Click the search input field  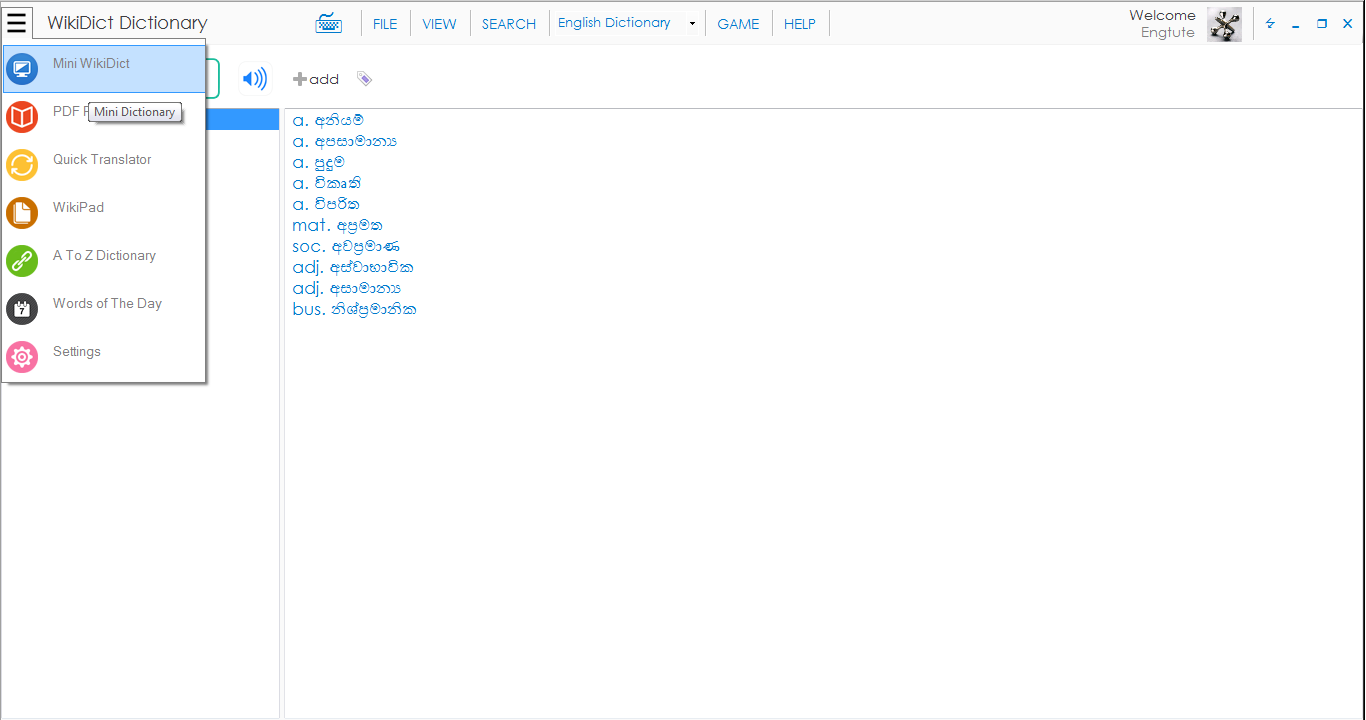tap(212, 78)
